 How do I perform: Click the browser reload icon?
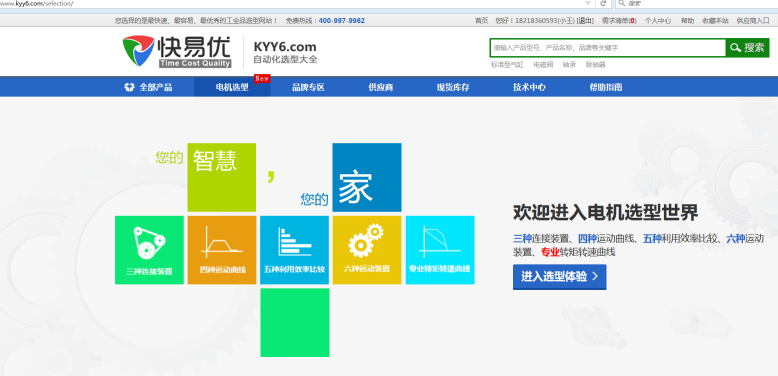click(x=603, y=3)
